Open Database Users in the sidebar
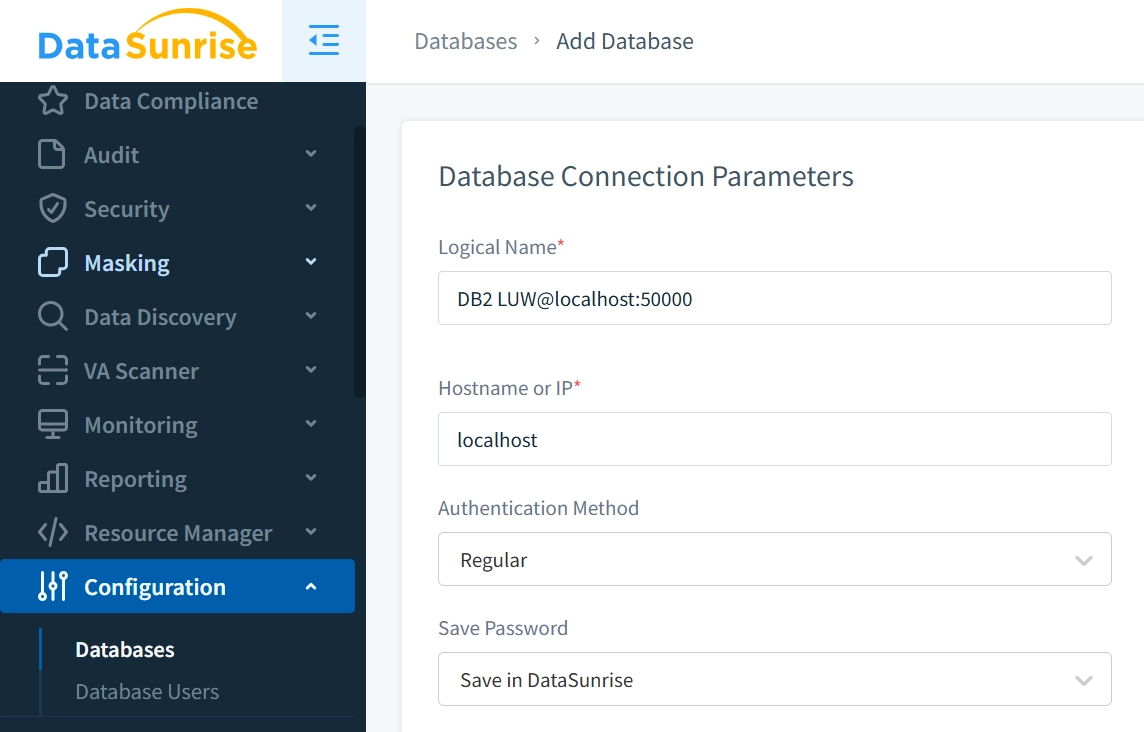The width and height of the screenshot is (1144, 732). [x=147, y=692]
